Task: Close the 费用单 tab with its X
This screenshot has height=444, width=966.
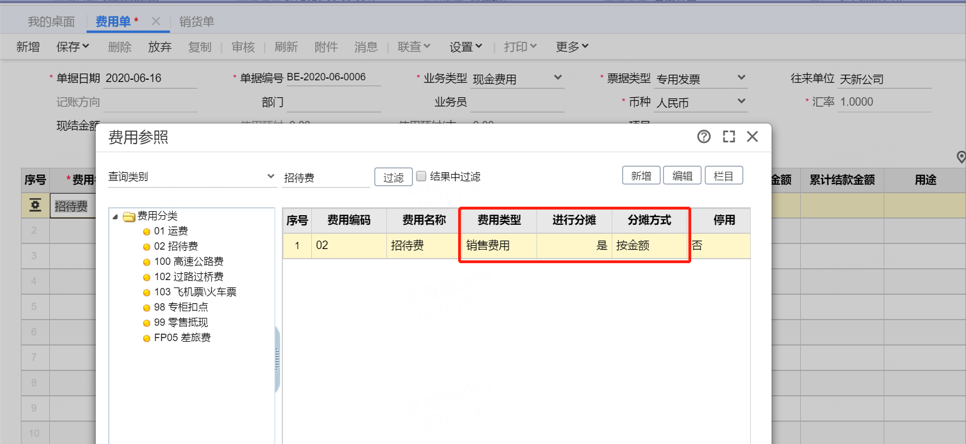Action: click(x=156, y=21)
